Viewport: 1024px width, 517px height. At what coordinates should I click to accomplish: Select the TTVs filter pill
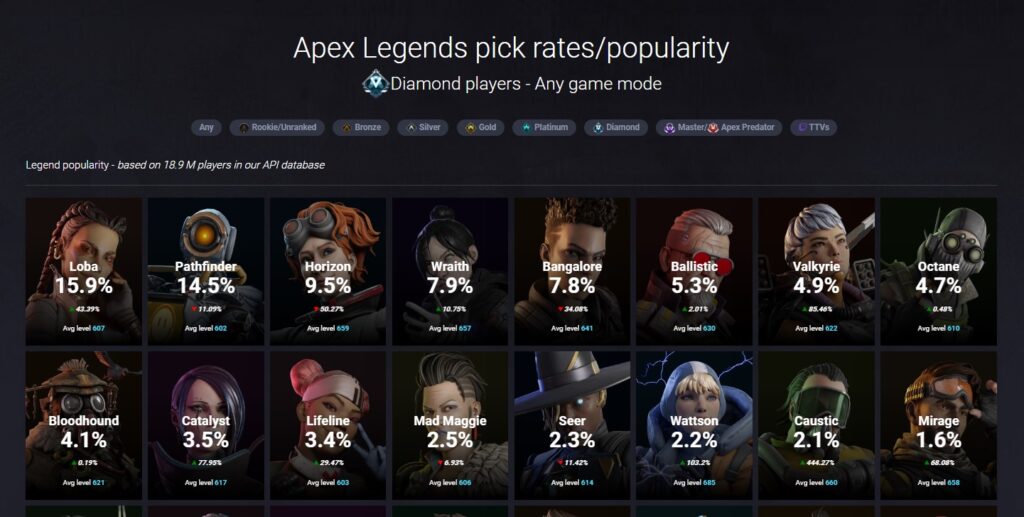point(813,127)
